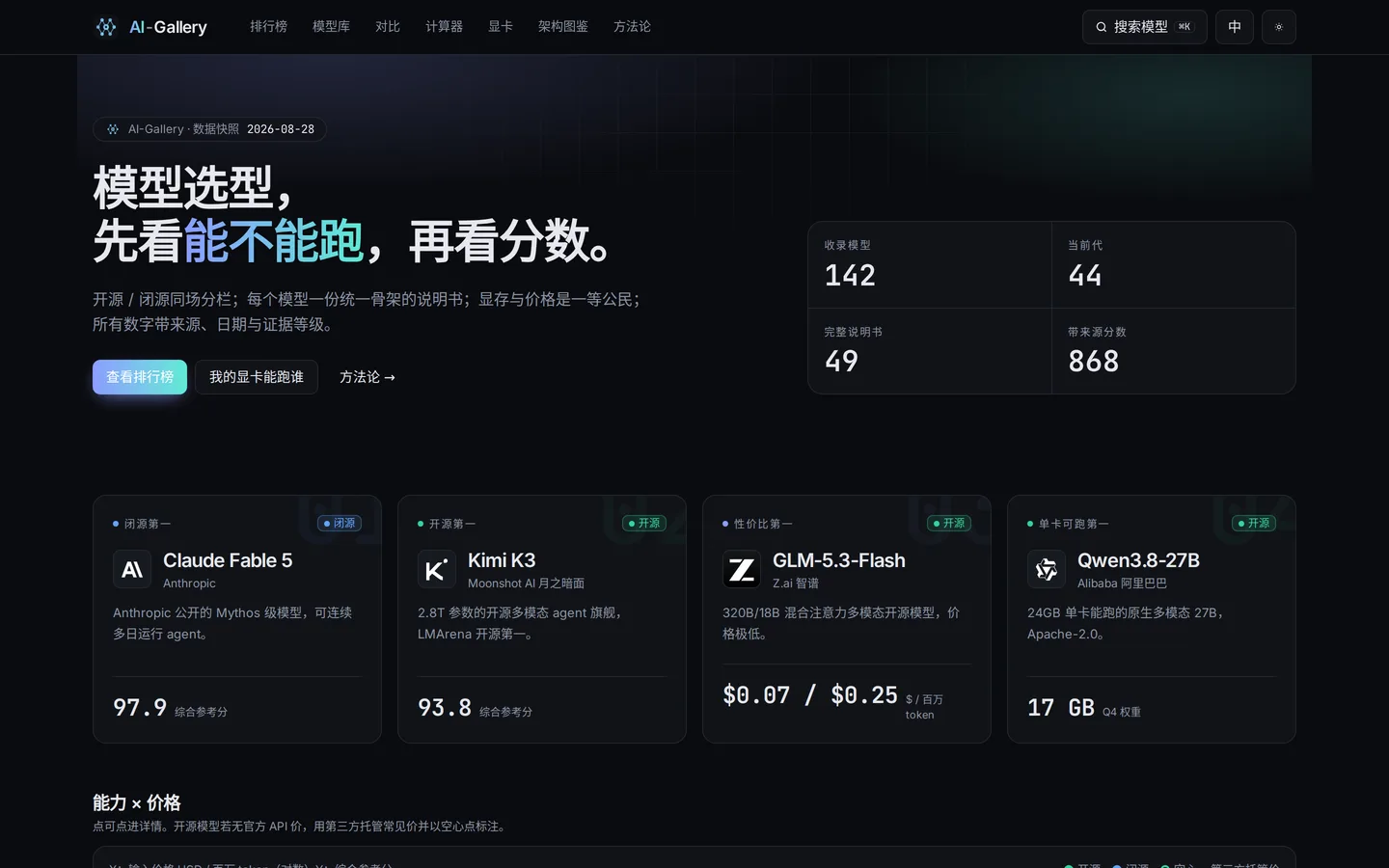Open the 方法论 item in the top navbar
Image resolution: width=1389 pixels, height=868 pixels.
pyautogui.click(x=632, y=27)
